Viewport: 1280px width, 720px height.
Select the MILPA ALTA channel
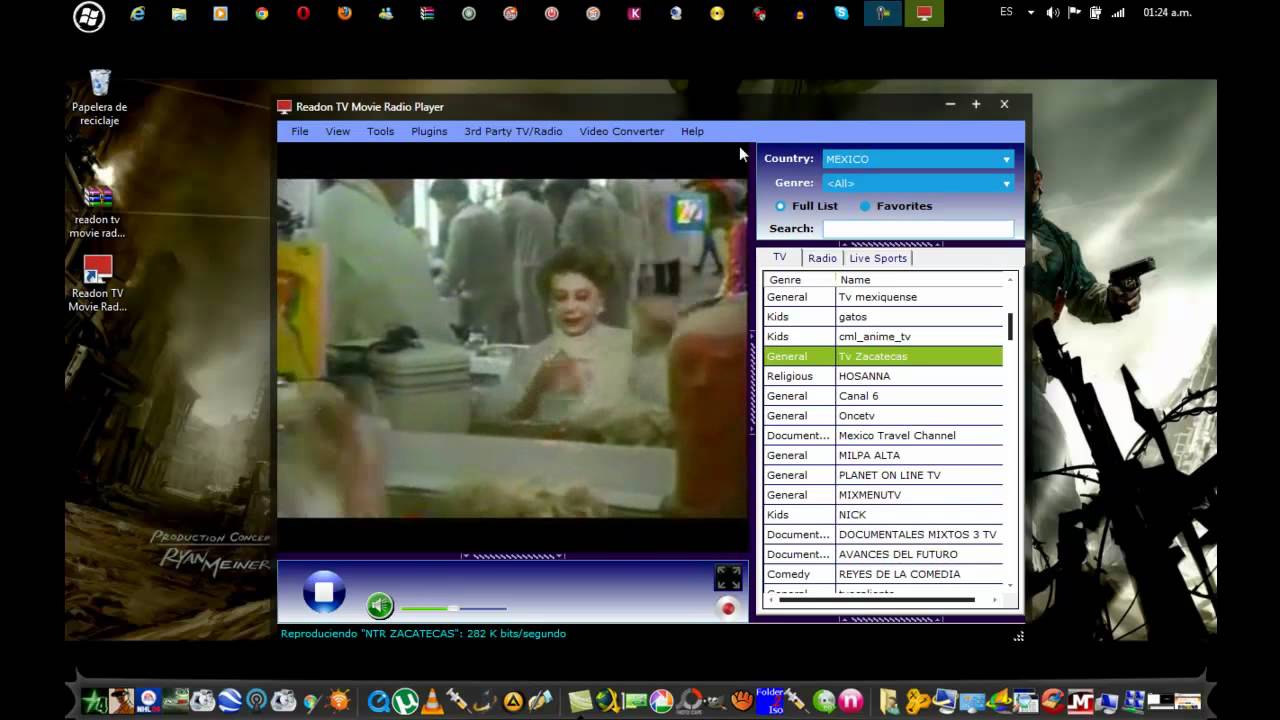[x=883, y=455]
